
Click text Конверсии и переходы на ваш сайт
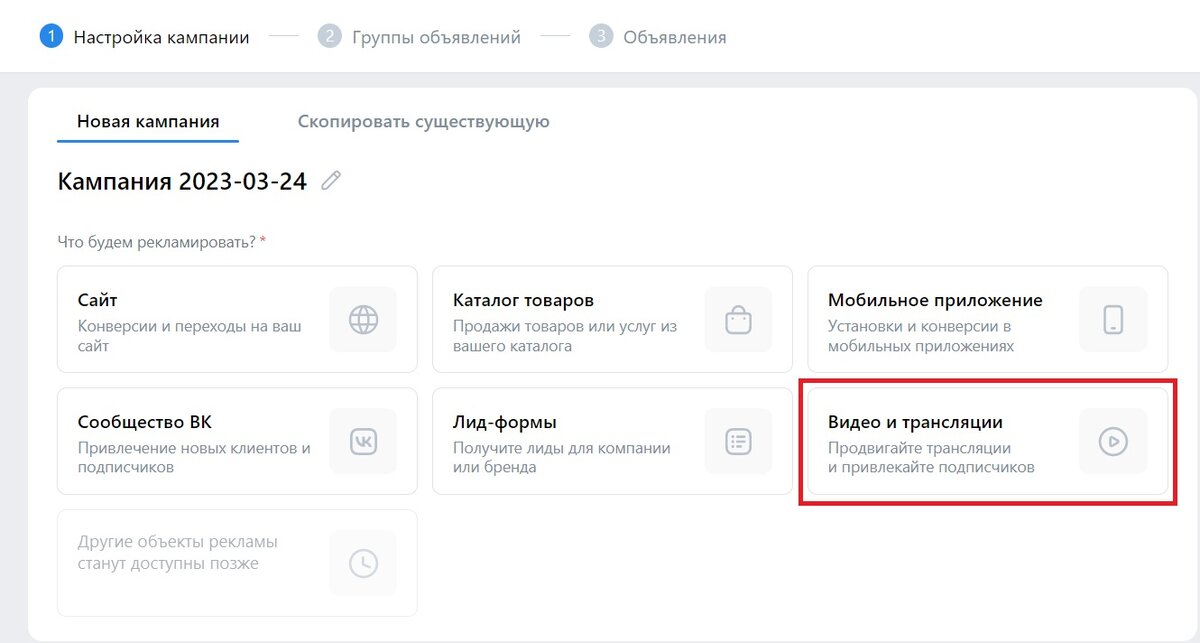(190, 336)
